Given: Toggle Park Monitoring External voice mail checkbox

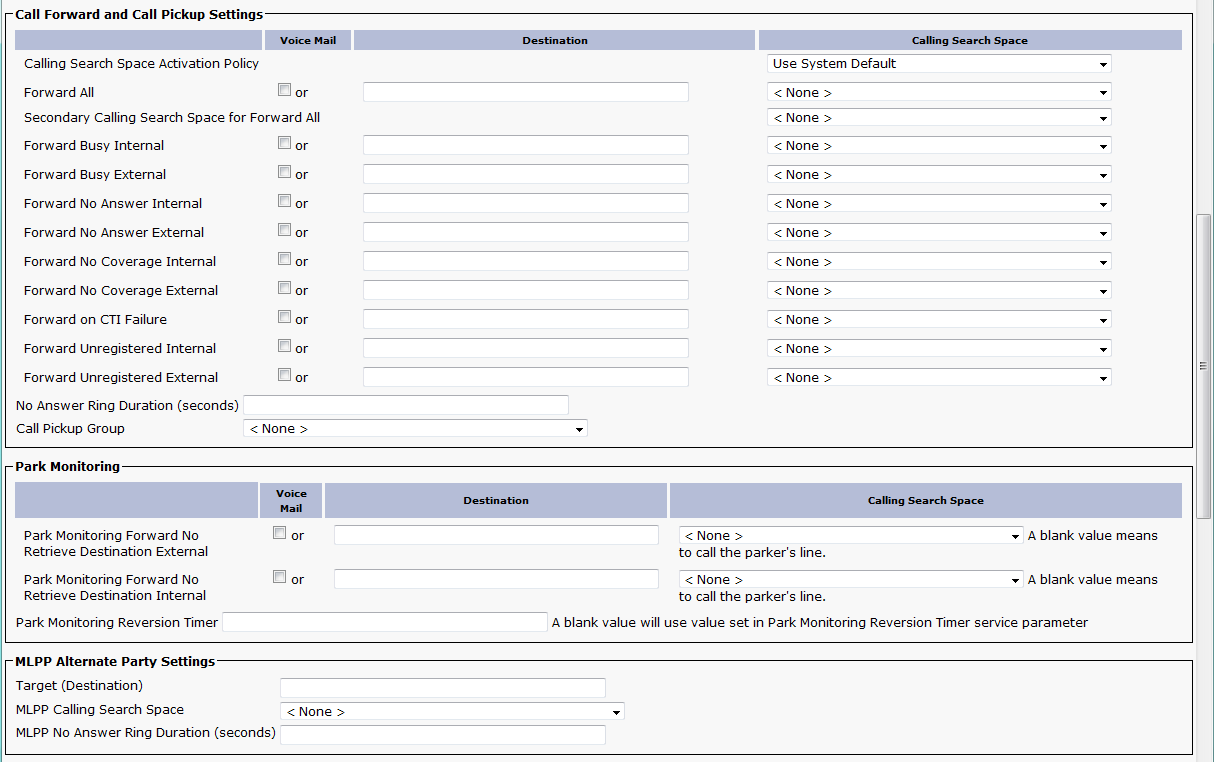Looking at the screenshot, I should coord(280,533).
